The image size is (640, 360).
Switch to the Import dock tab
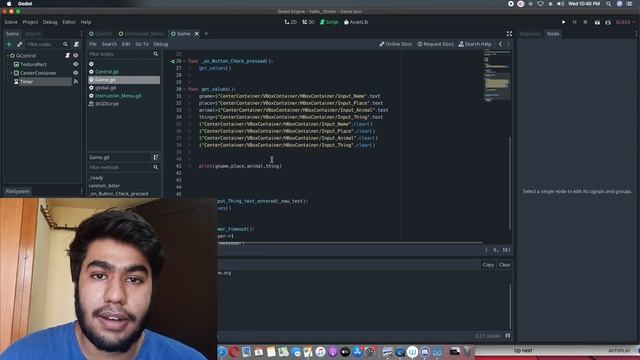click(x=33, y=34)
